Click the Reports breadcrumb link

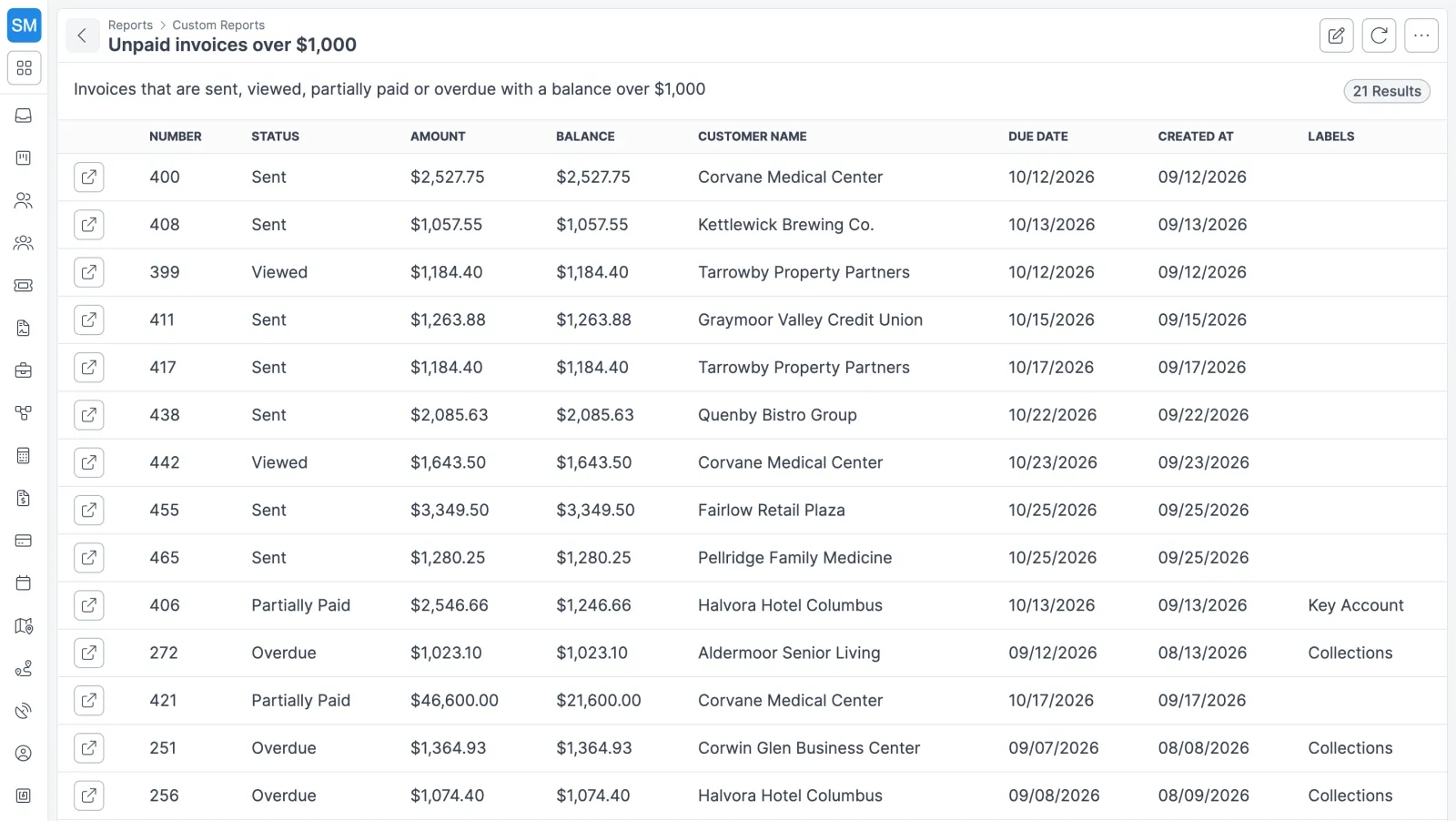(x=130, y=25)
